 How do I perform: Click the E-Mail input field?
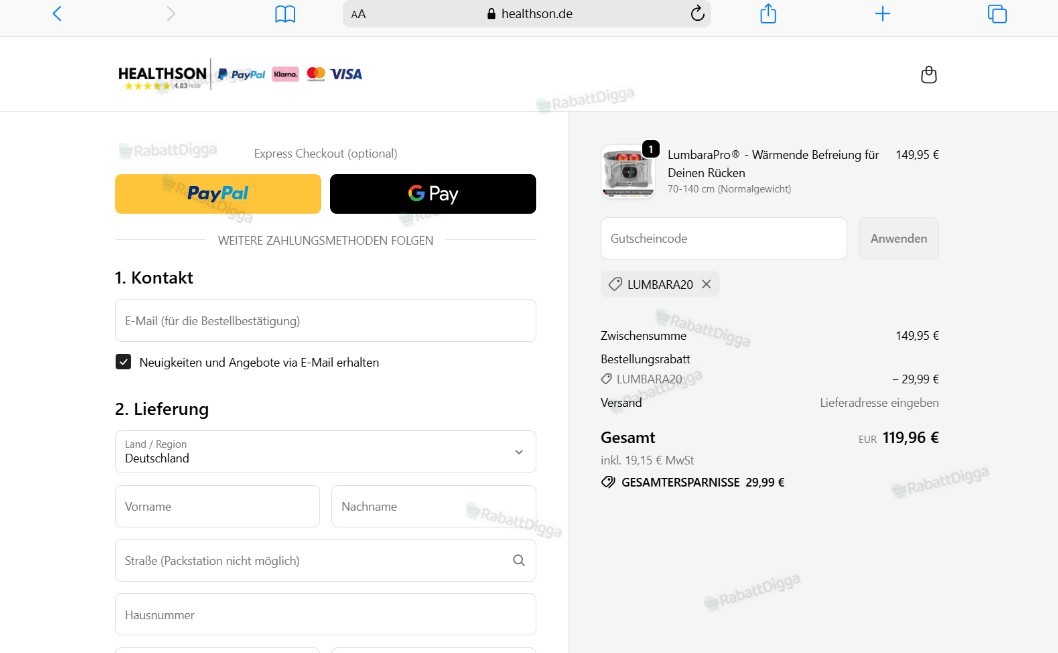point(325,320)
